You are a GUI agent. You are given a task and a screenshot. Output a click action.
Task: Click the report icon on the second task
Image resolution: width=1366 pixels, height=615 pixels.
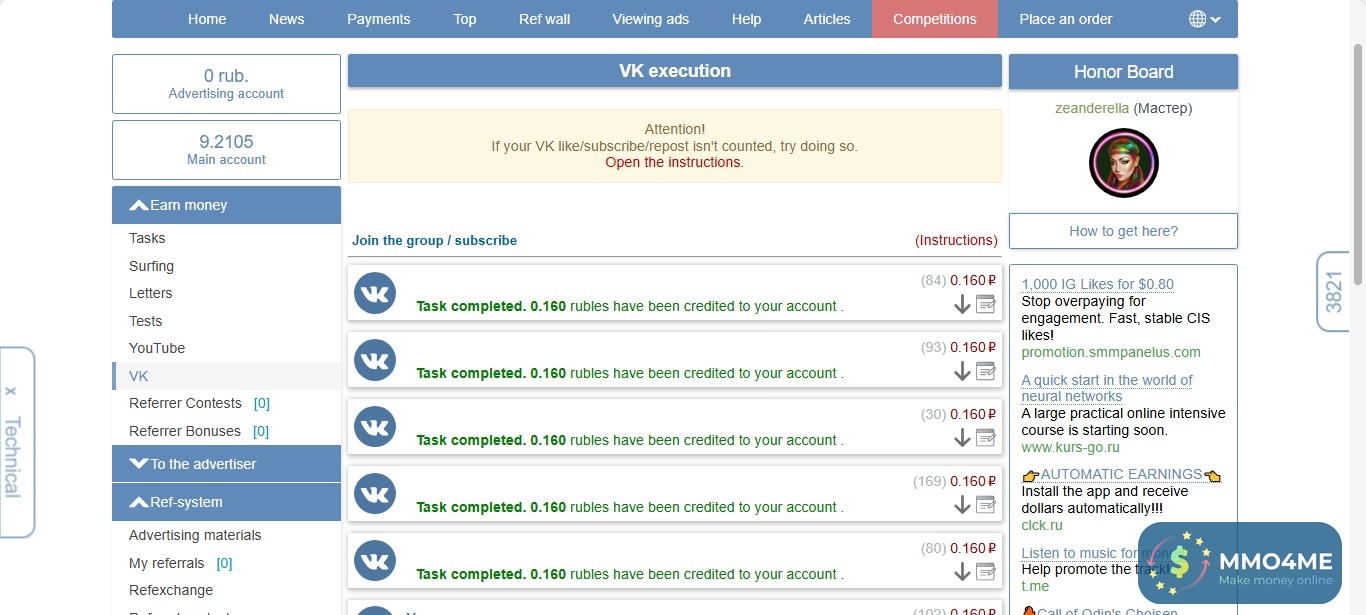coord(986,371)
